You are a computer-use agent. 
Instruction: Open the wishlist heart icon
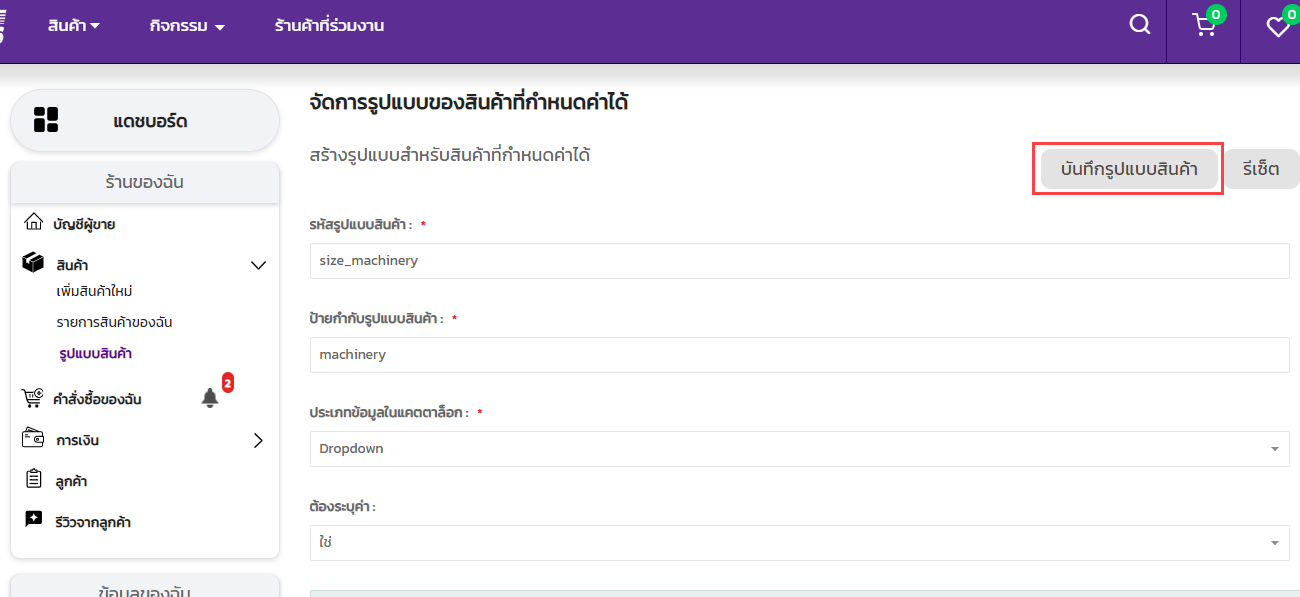click(1277, 27)
